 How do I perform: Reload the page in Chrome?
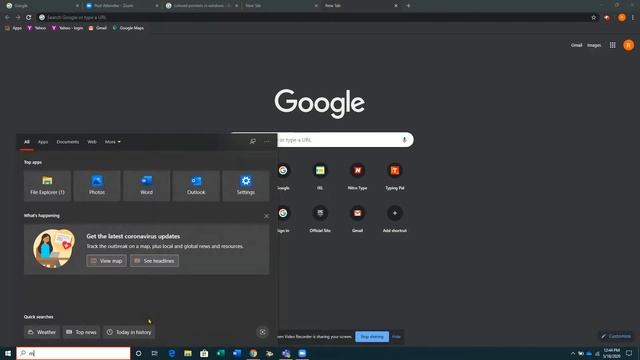(x=29, y=18)
